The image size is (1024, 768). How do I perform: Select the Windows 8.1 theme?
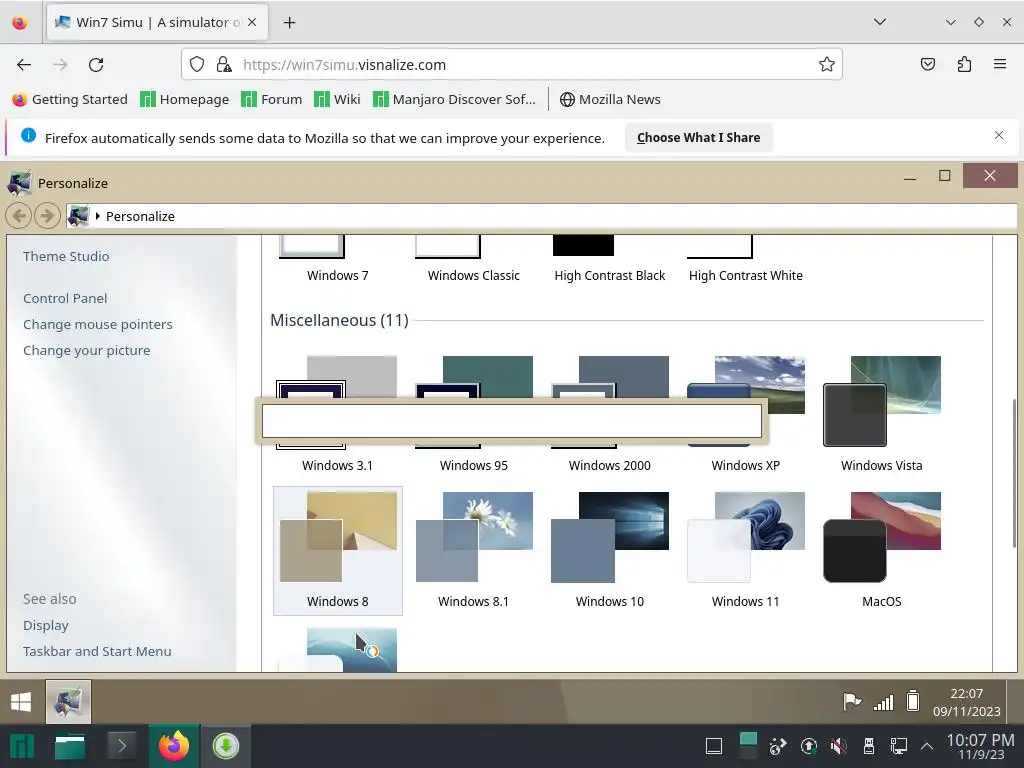point(473,551)
